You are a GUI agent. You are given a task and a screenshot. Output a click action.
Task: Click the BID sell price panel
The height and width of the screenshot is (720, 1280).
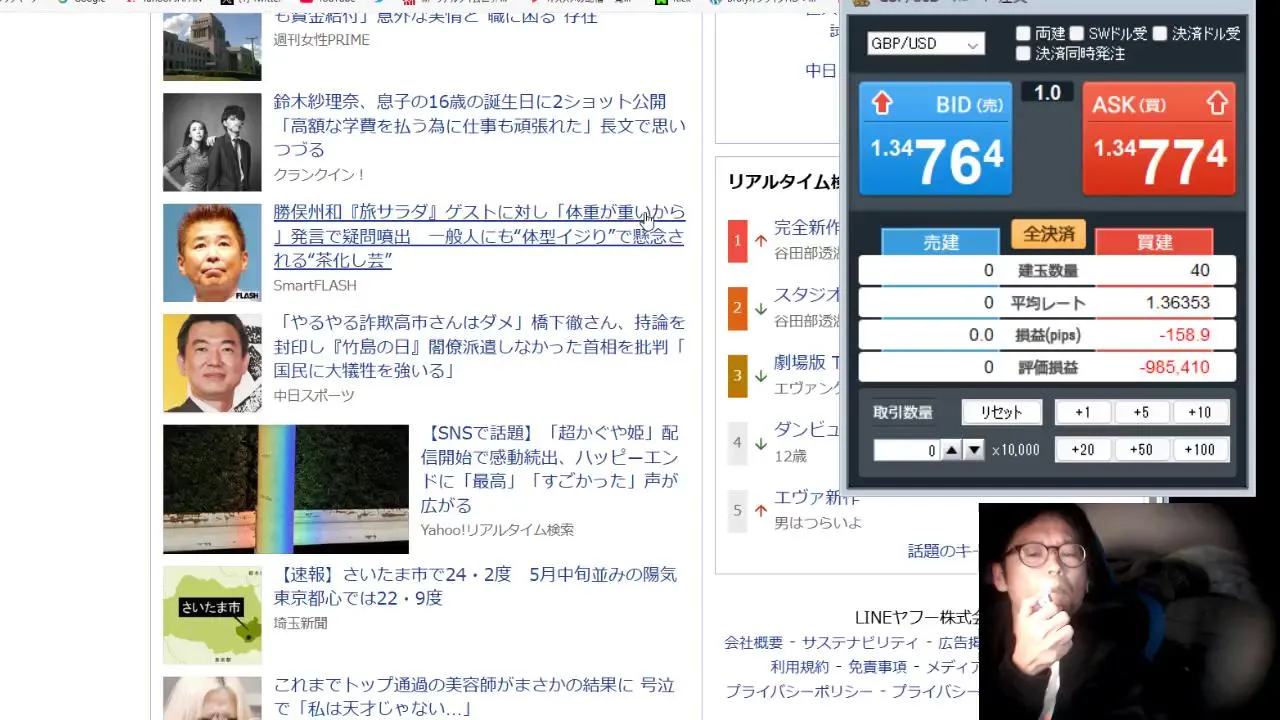(935, 138)
